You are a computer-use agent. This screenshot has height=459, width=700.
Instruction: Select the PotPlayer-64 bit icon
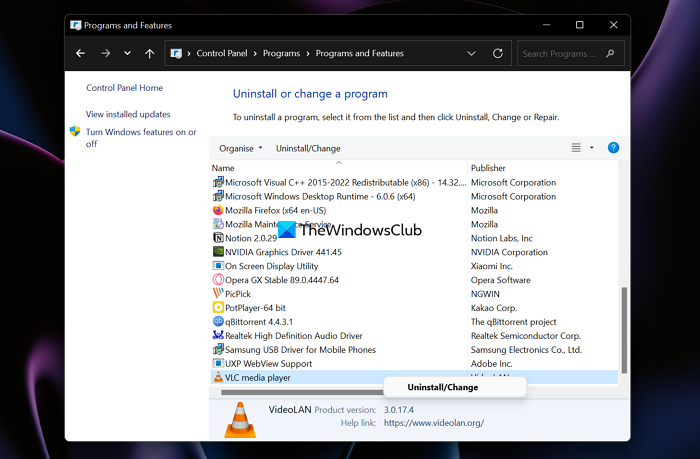click(218, 307)
